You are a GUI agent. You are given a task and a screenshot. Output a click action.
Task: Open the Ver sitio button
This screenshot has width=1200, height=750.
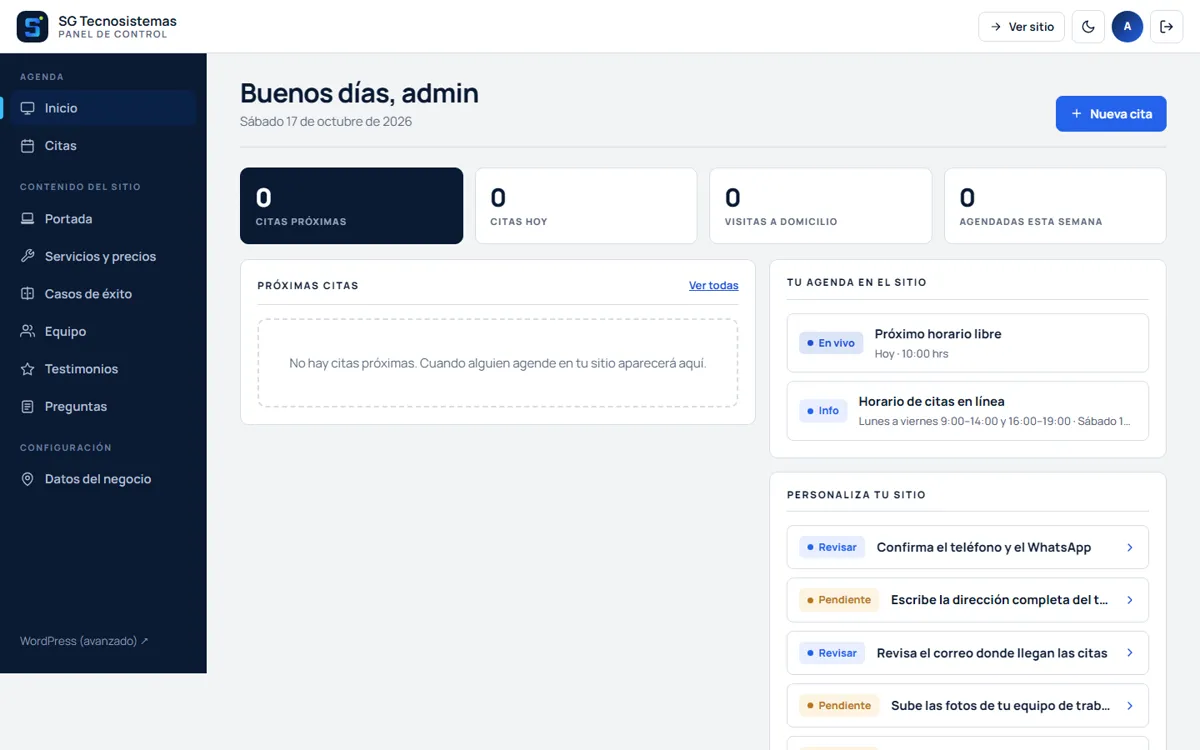tap(1021, 27)
